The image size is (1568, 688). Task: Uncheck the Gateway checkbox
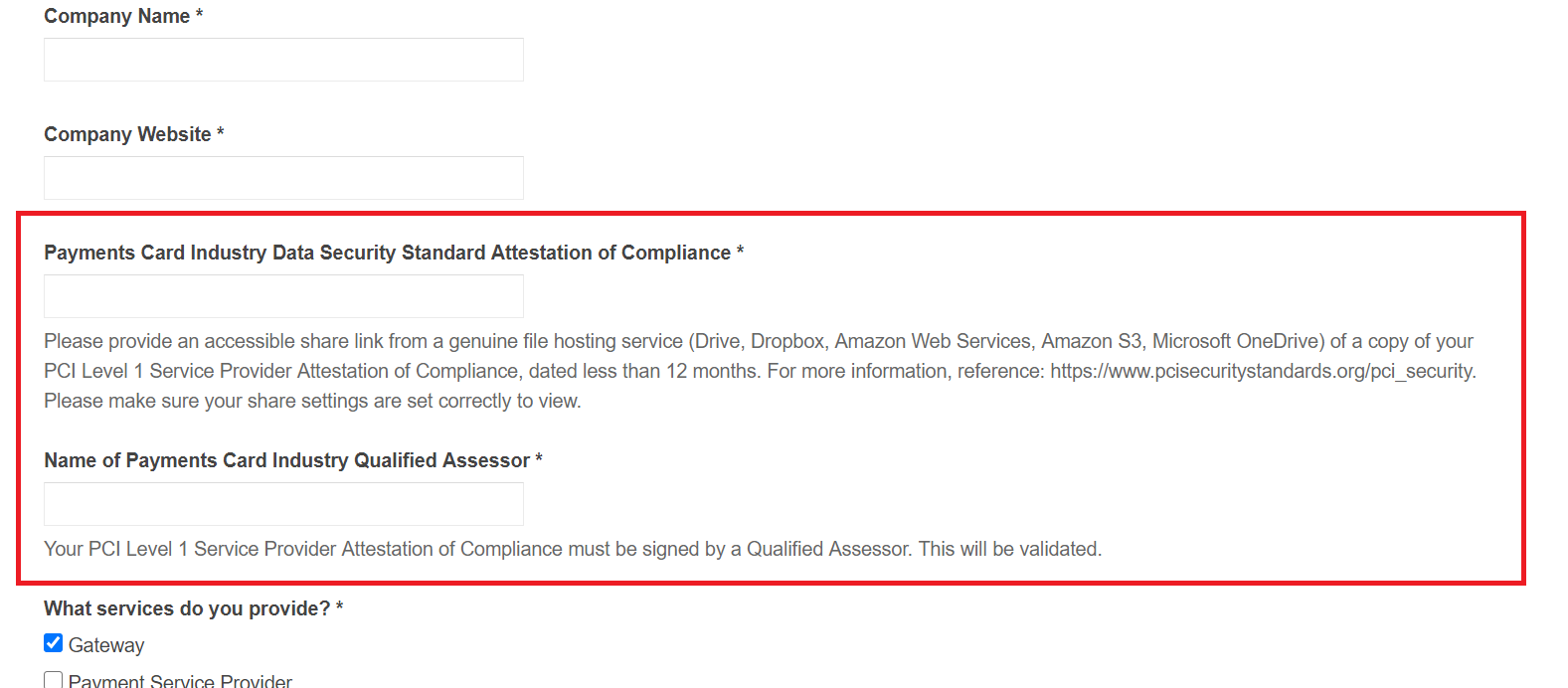pyautogui.click(x=54, y=643)
